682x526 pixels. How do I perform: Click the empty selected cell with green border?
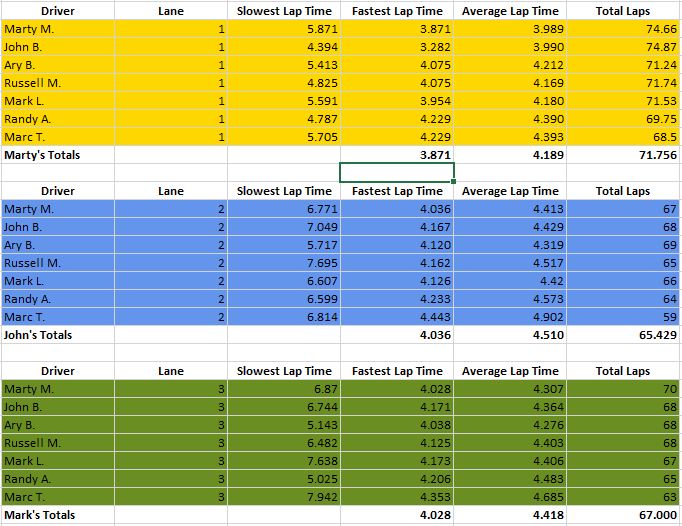pyautogui.click(x=397, y=173)
